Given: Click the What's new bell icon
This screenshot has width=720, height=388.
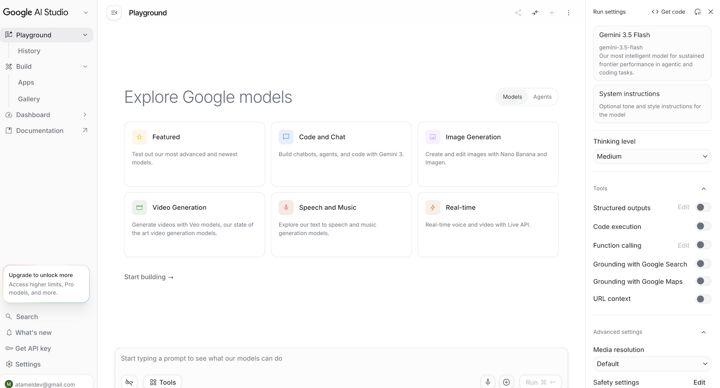Looking at the screenshot, I should pyautogui.click(x=9, y=332).
